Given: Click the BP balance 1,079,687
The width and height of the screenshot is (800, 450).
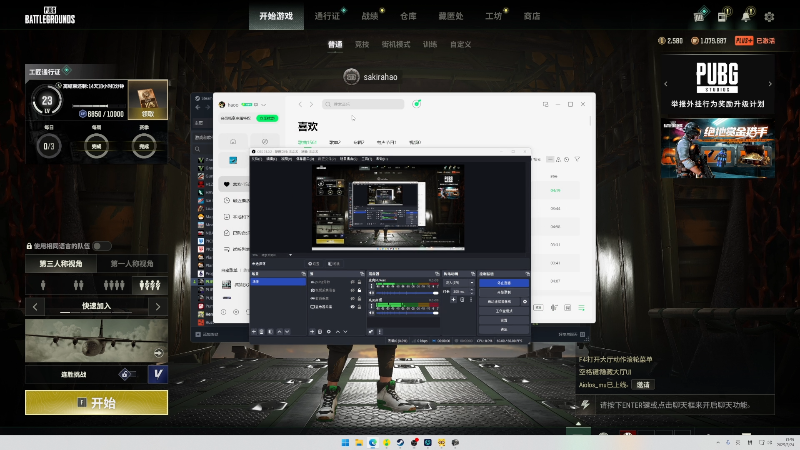Looking at the screenshot, I should pos(709,40).
